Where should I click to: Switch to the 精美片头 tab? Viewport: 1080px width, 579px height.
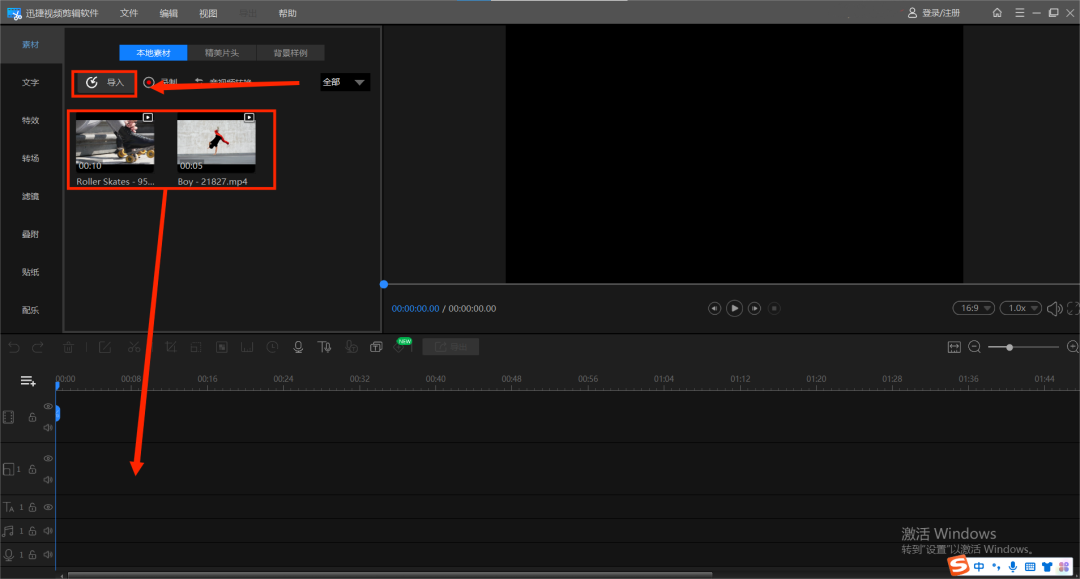click(222, 53)
